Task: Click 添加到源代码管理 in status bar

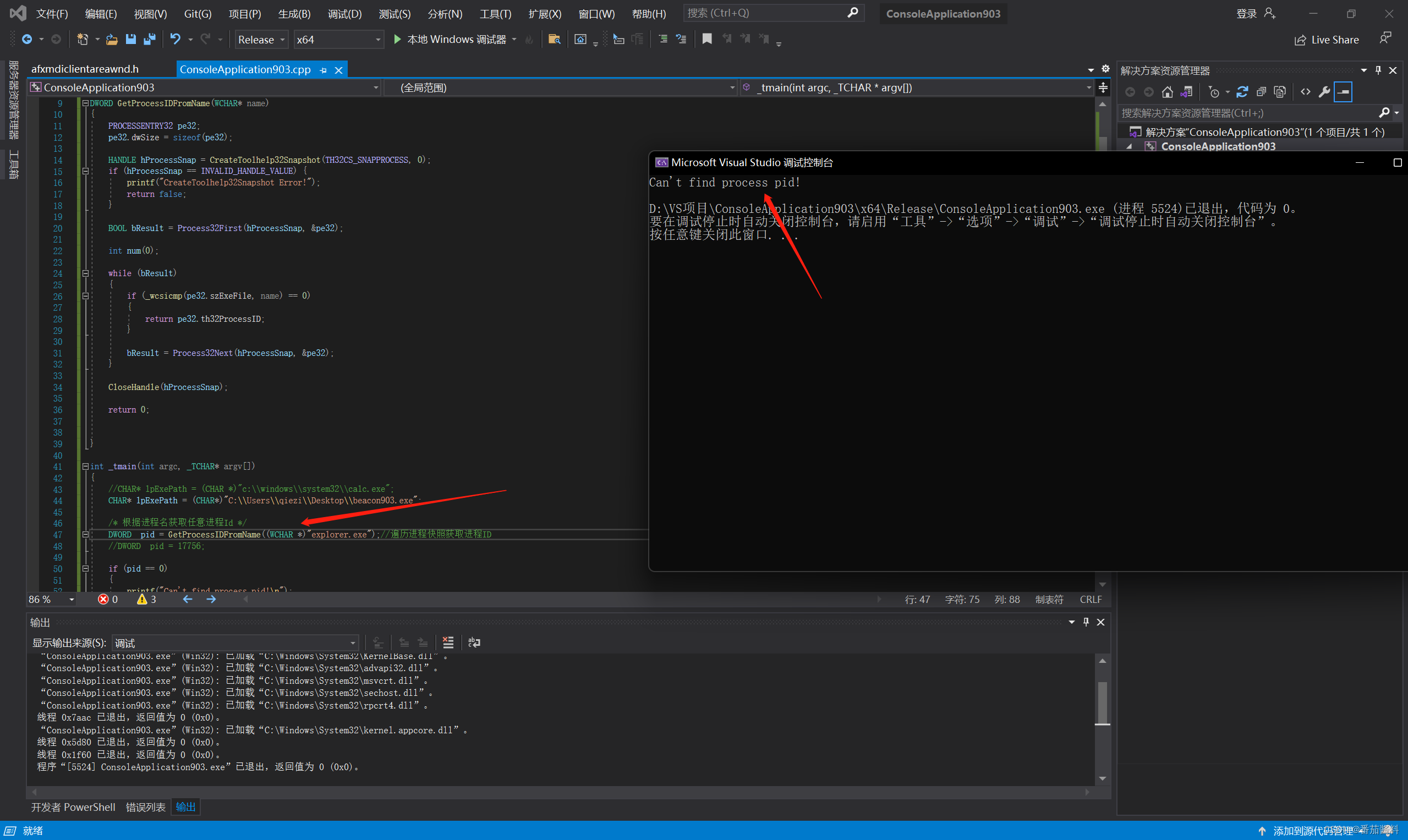Action: click(x=1313, y=831)
